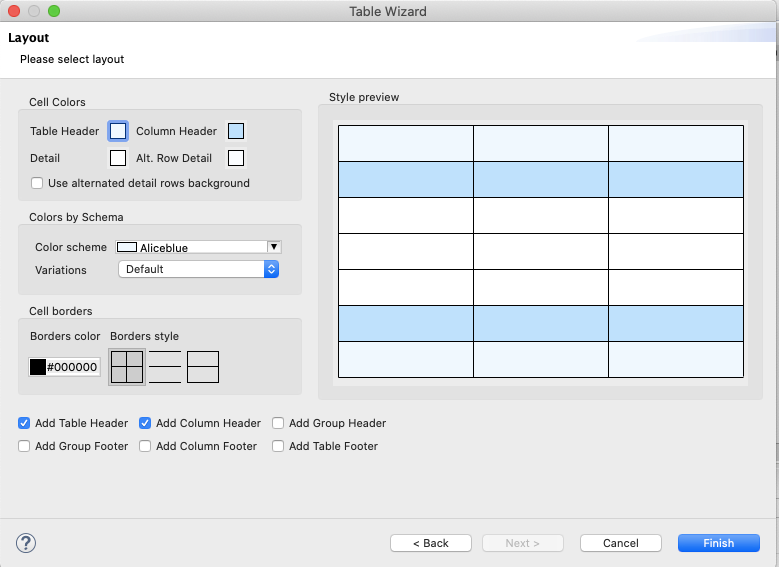Select the horizontal lines only borders style

click(165, 367)
